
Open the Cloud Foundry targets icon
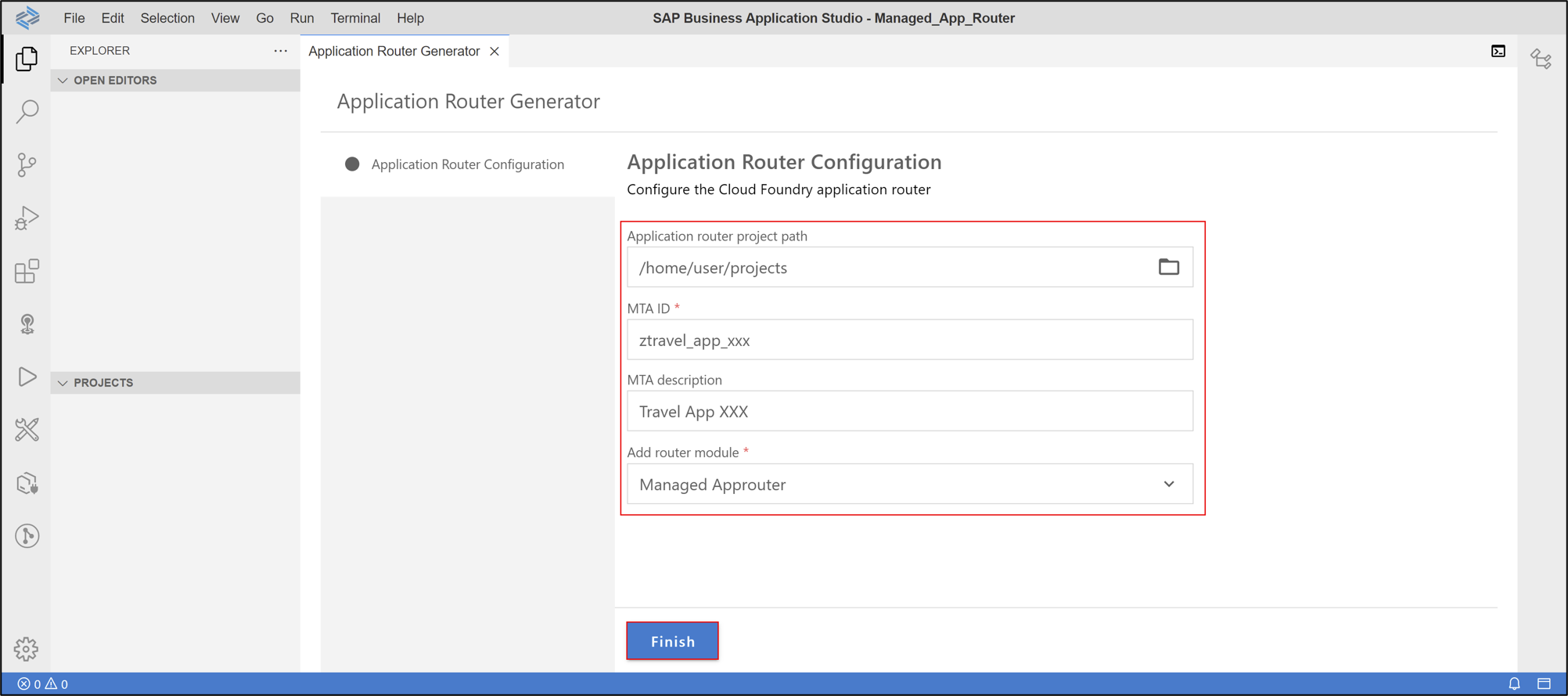coord(27,324)
